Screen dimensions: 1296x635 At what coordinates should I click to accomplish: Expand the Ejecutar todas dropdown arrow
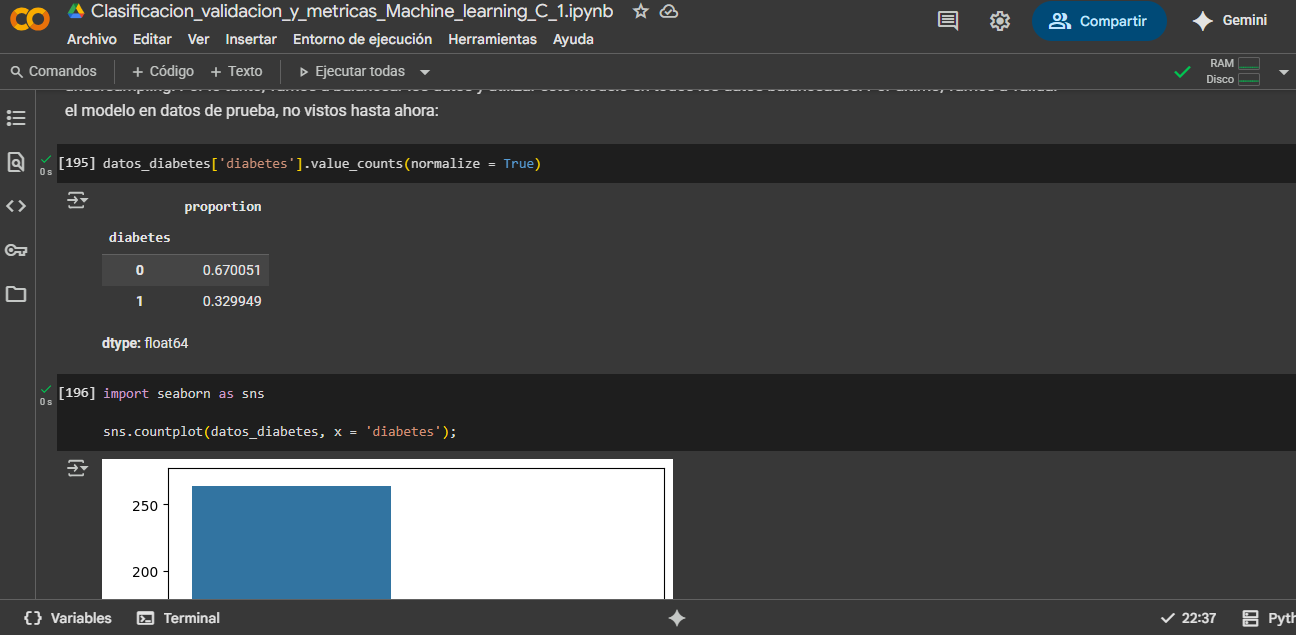click(x=425, y=72)
